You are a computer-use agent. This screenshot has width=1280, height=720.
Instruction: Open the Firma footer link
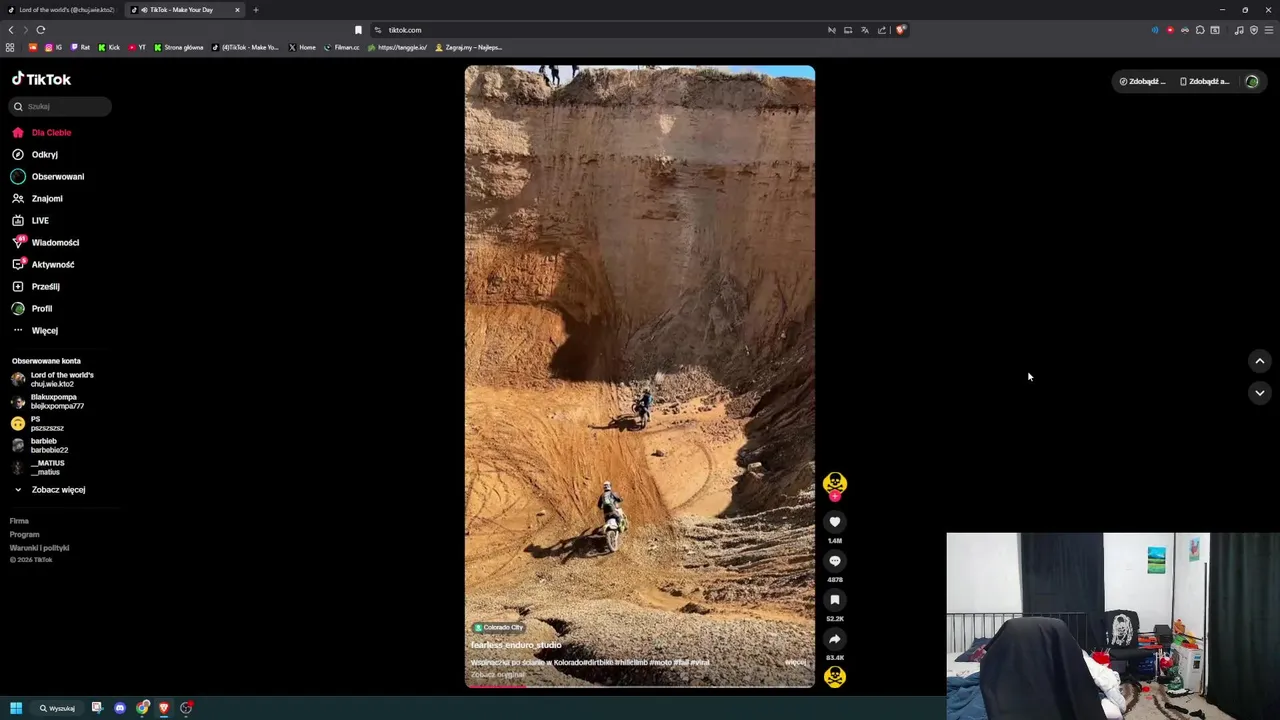[19, 521]
